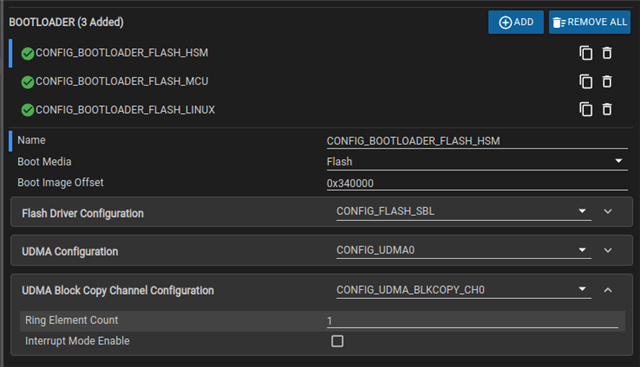Viewport: 640px width, 367px height.
Task: Duplicate CONFIG_BOOTLOADER_FLASH_LINUX instance
Action: coord(586,109)
